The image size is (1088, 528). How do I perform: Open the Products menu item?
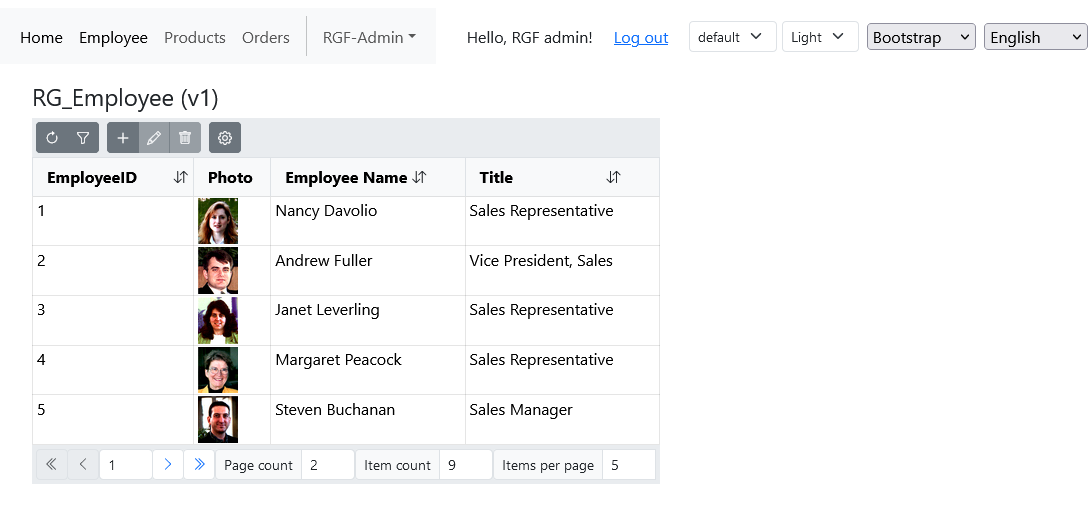point(194,37)
